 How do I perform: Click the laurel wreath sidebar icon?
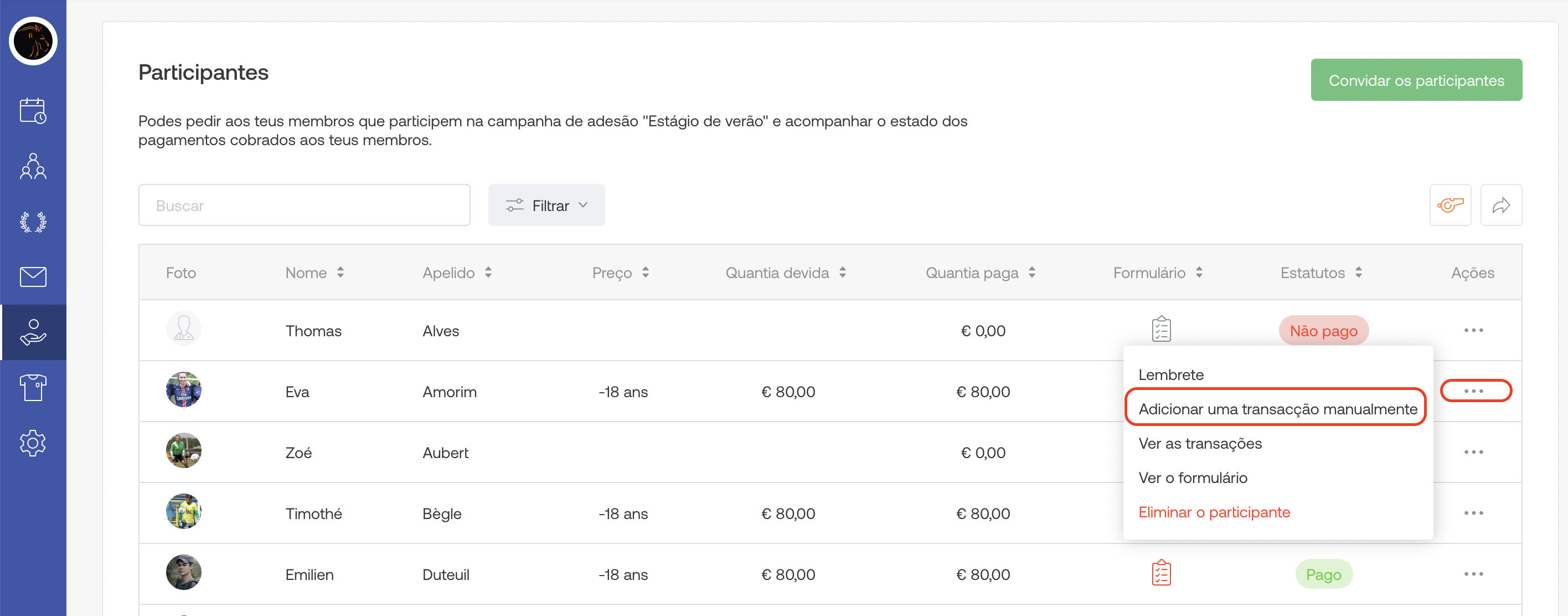point(33,222)
